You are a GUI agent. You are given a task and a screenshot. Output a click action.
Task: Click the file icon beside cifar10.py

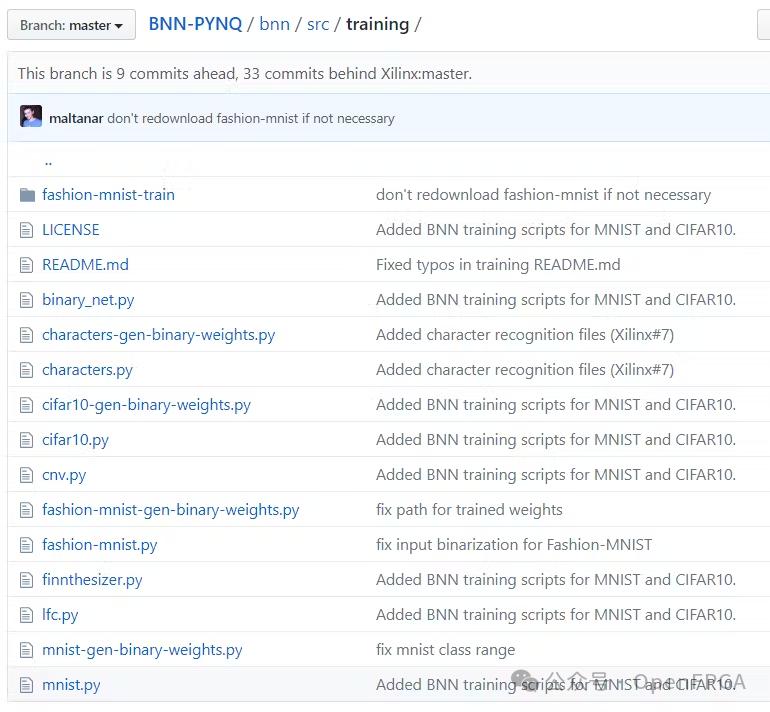click(x=27, y=440)
